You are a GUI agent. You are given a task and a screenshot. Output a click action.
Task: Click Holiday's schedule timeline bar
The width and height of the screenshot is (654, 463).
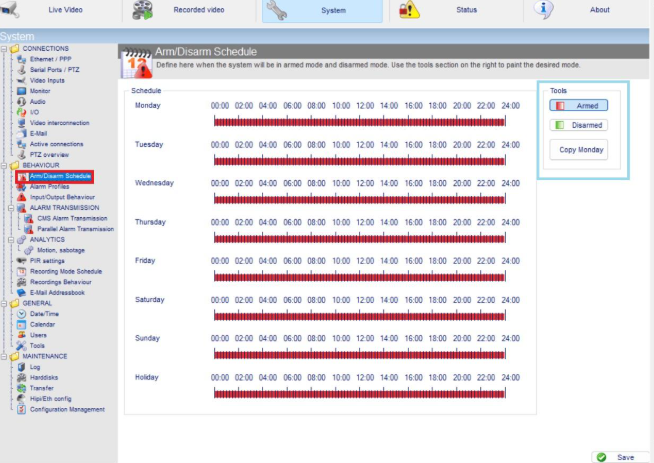(x=360, y=394)
